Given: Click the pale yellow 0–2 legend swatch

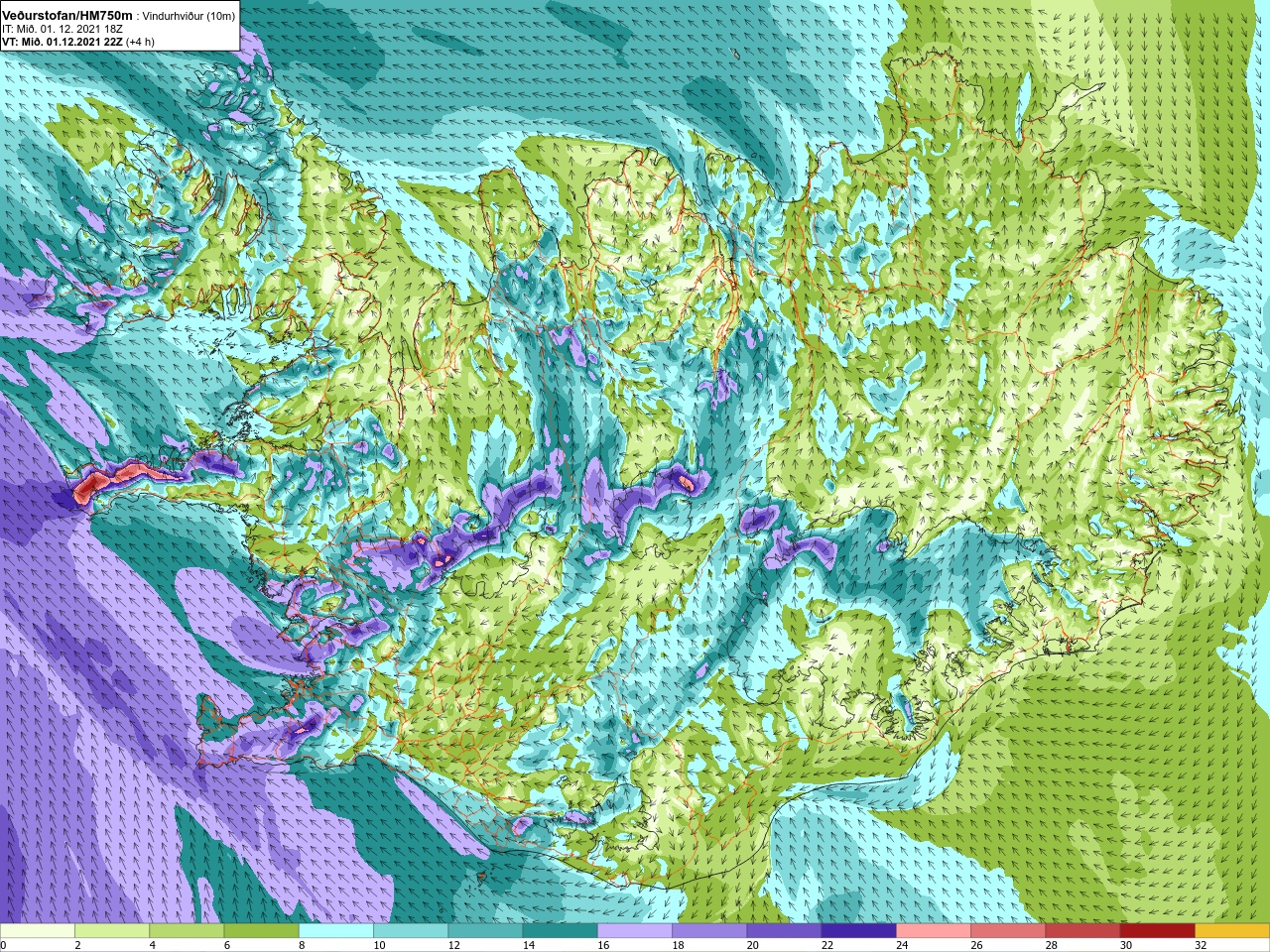Looking at the screenshot, I should [x=38, y=931].
